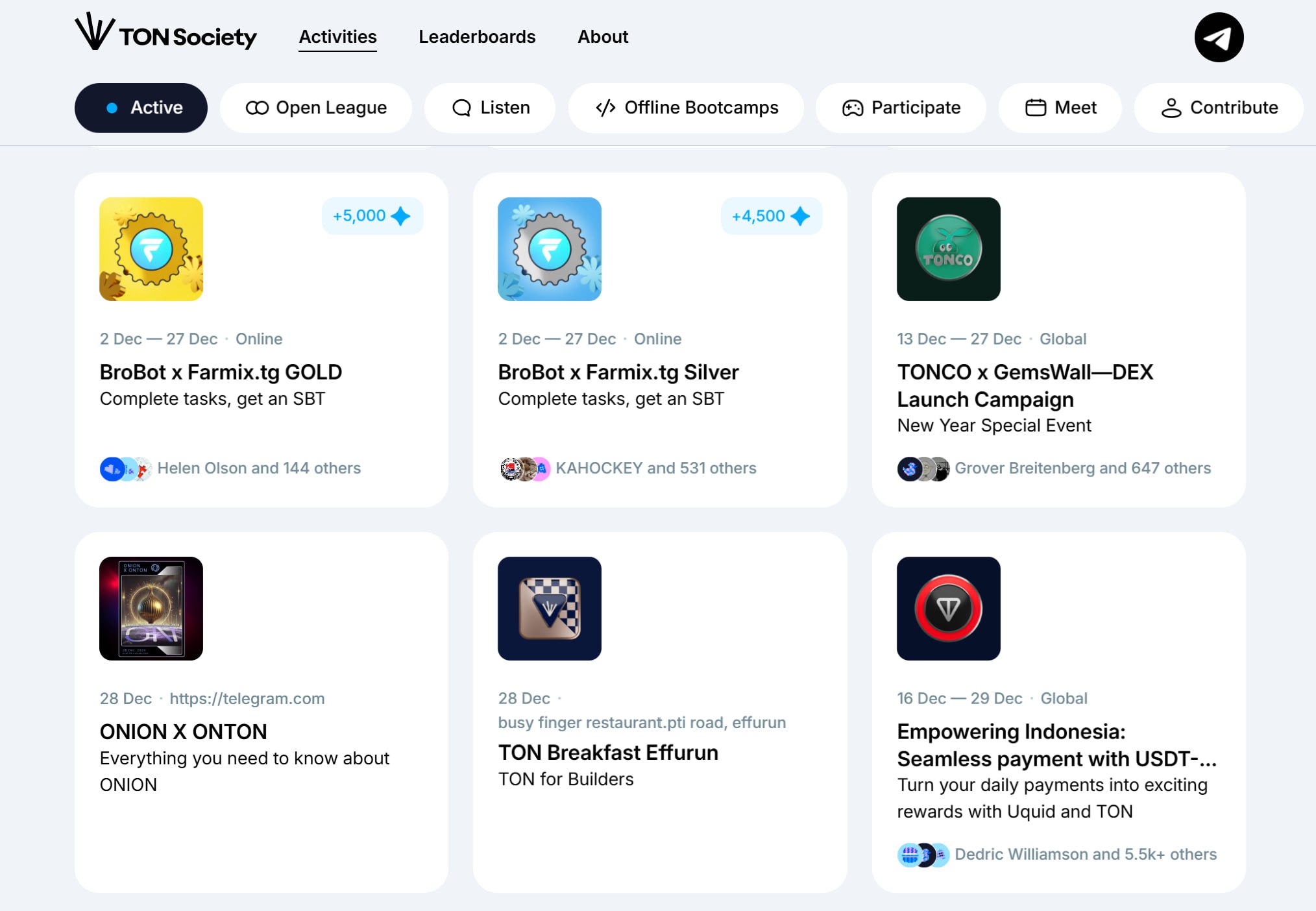Open BroBot Farmix GOLD gear thumbnail
The width and height of the screenshot is (1316, 911).
pyautogui.click(x=151, y=249)
